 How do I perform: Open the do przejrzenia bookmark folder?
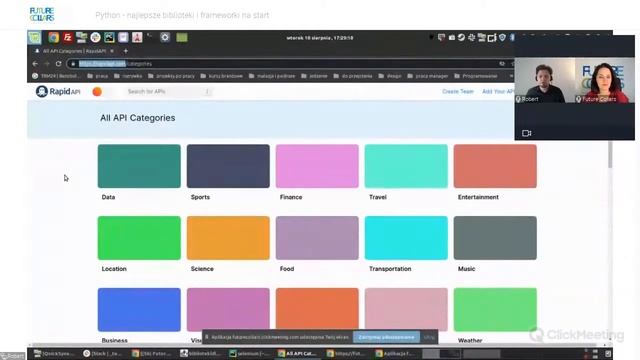point(353,76)
